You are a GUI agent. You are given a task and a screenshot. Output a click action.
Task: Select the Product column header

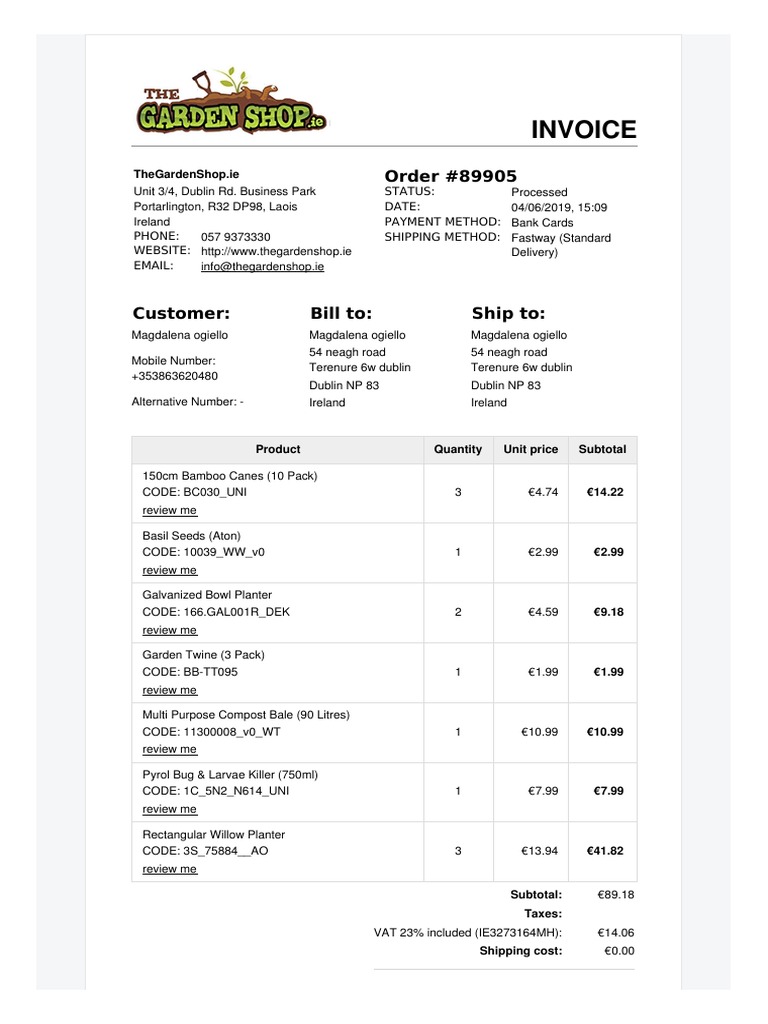pos(278,449)
